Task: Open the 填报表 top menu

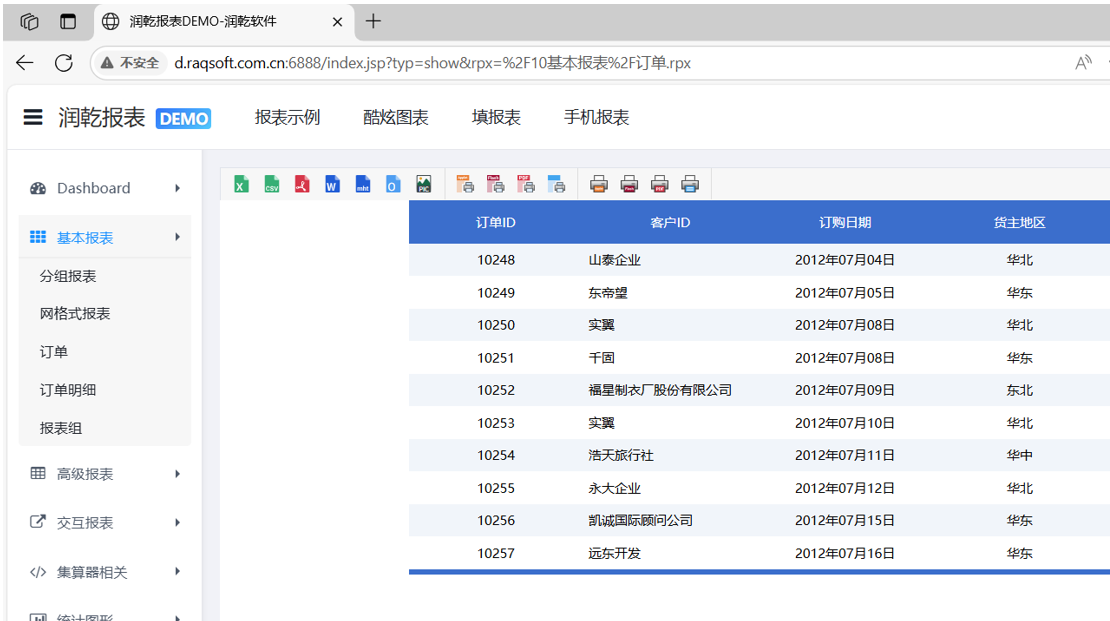Action: [x=496, y=118]
